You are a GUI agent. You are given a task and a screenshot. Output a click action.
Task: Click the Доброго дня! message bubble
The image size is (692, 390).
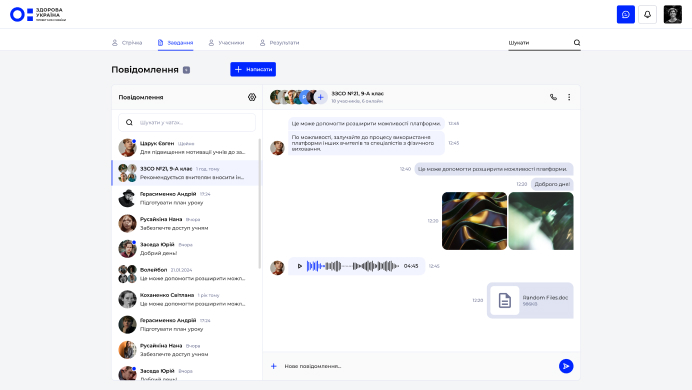pyautogui.click(x=552, y=184)
